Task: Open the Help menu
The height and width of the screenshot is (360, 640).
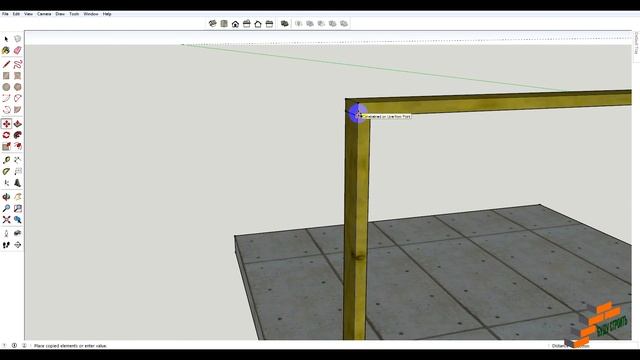Action: [x=107, y=14]
